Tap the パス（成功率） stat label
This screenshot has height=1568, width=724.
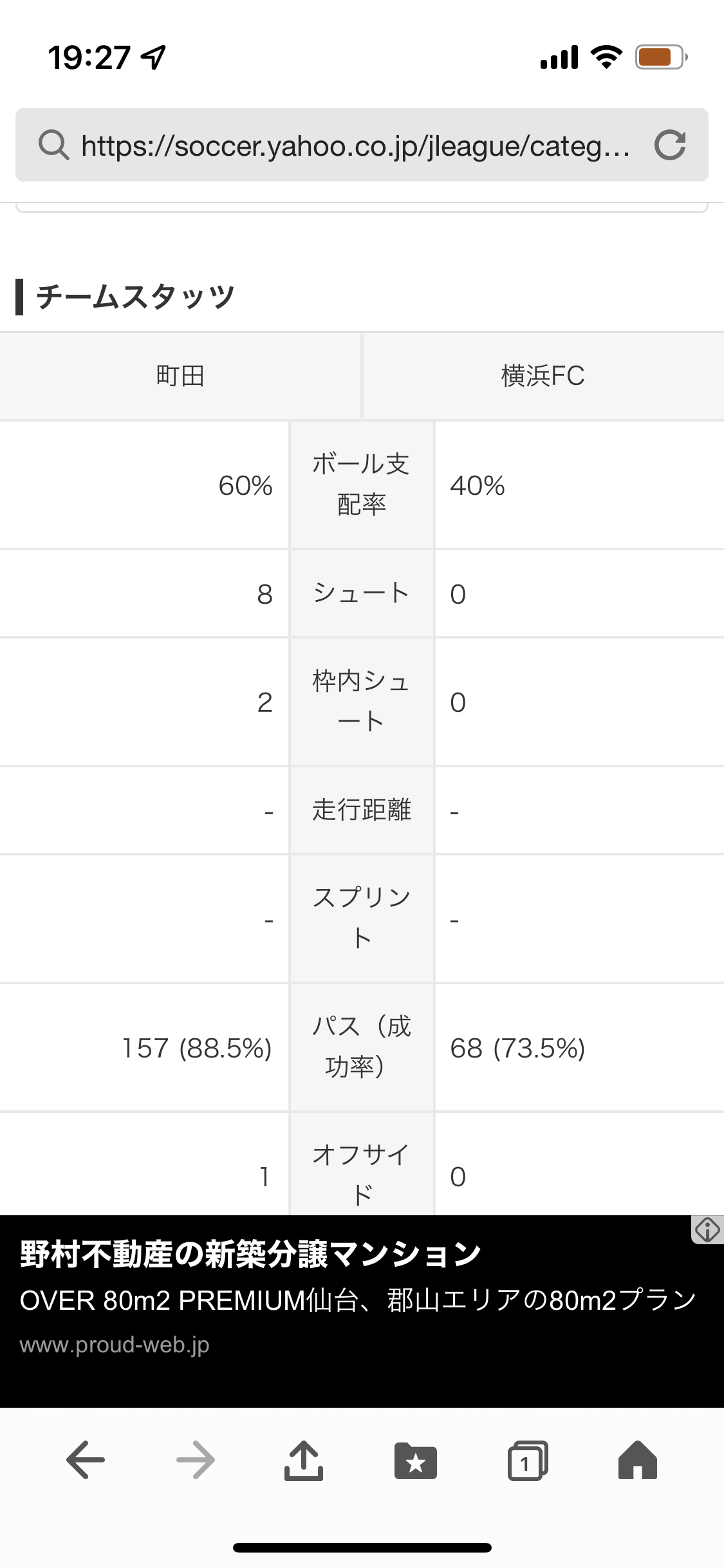361,1047
